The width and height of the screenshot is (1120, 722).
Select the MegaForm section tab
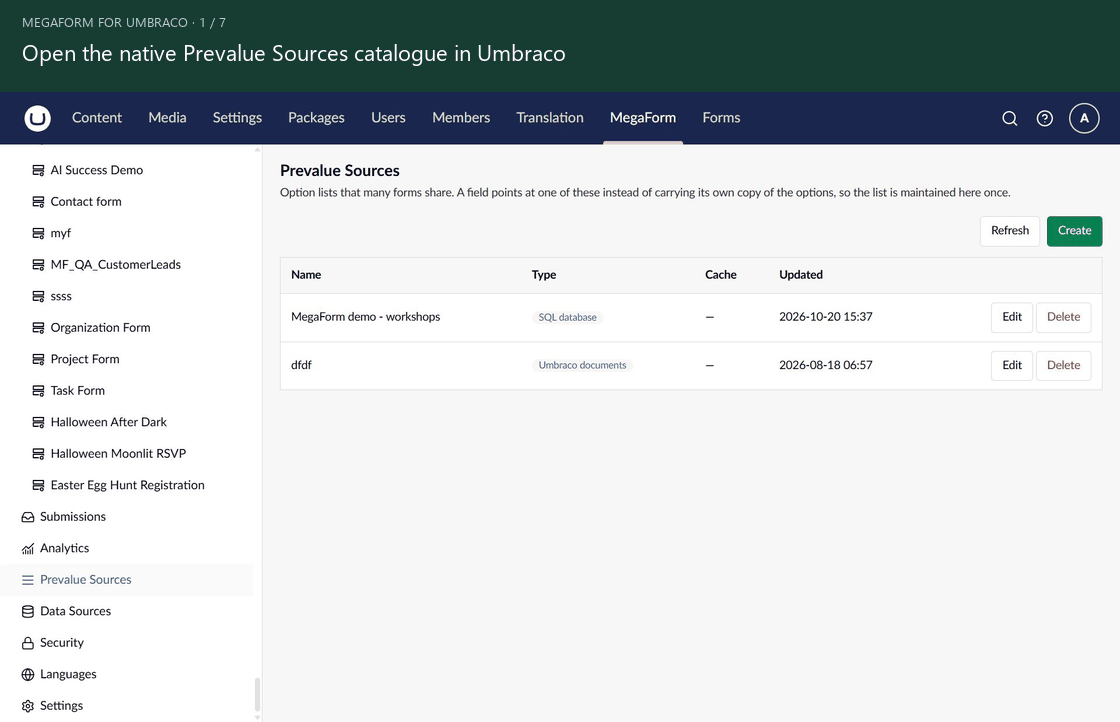coord(642,117)
